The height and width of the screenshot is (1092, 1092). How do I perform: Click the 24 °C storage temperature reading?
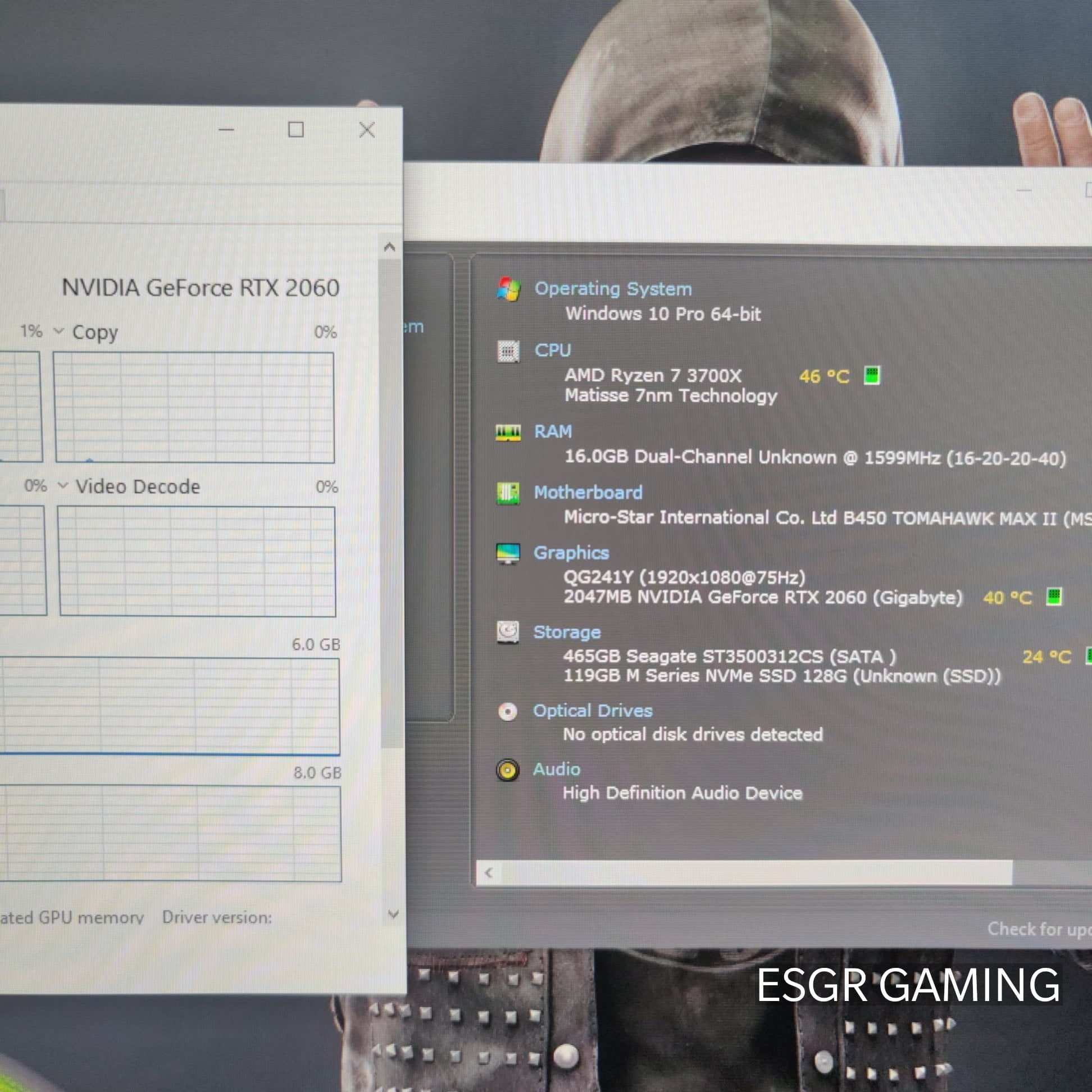click(x=1047, y=657)
